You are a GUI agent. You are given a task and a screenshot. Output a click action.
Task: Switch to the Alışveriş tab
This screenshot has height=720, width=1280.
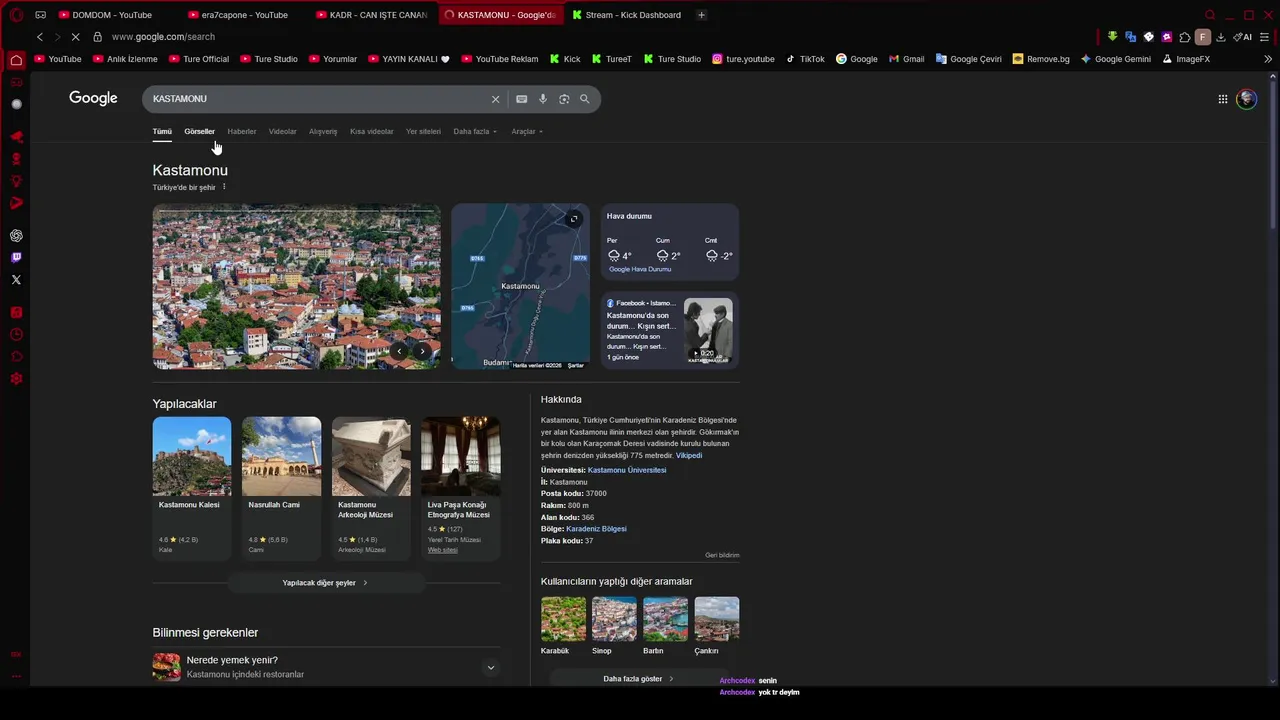pos(323,132)
